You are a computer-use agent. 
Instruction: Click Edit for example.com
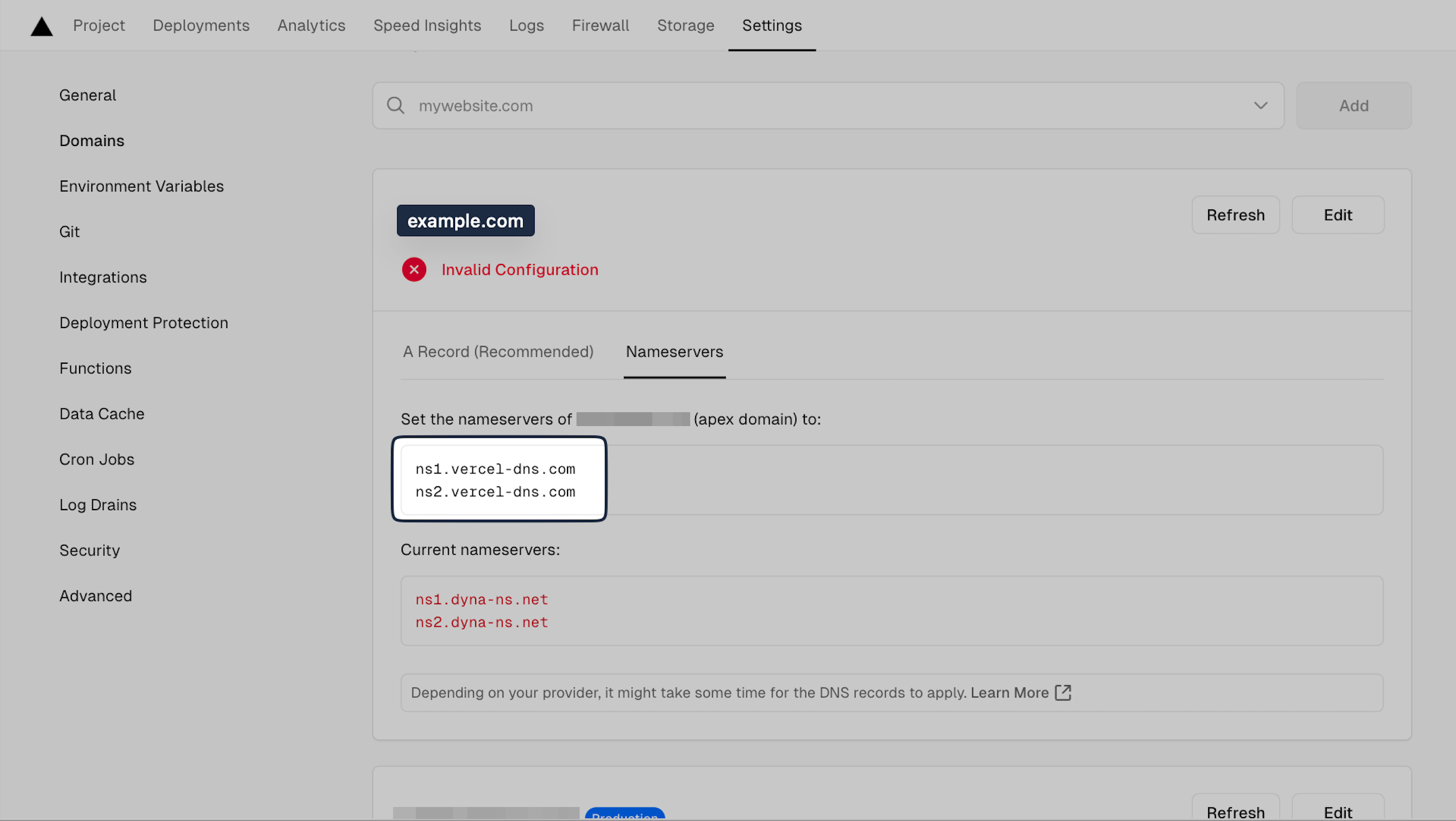click(1338, 216)
